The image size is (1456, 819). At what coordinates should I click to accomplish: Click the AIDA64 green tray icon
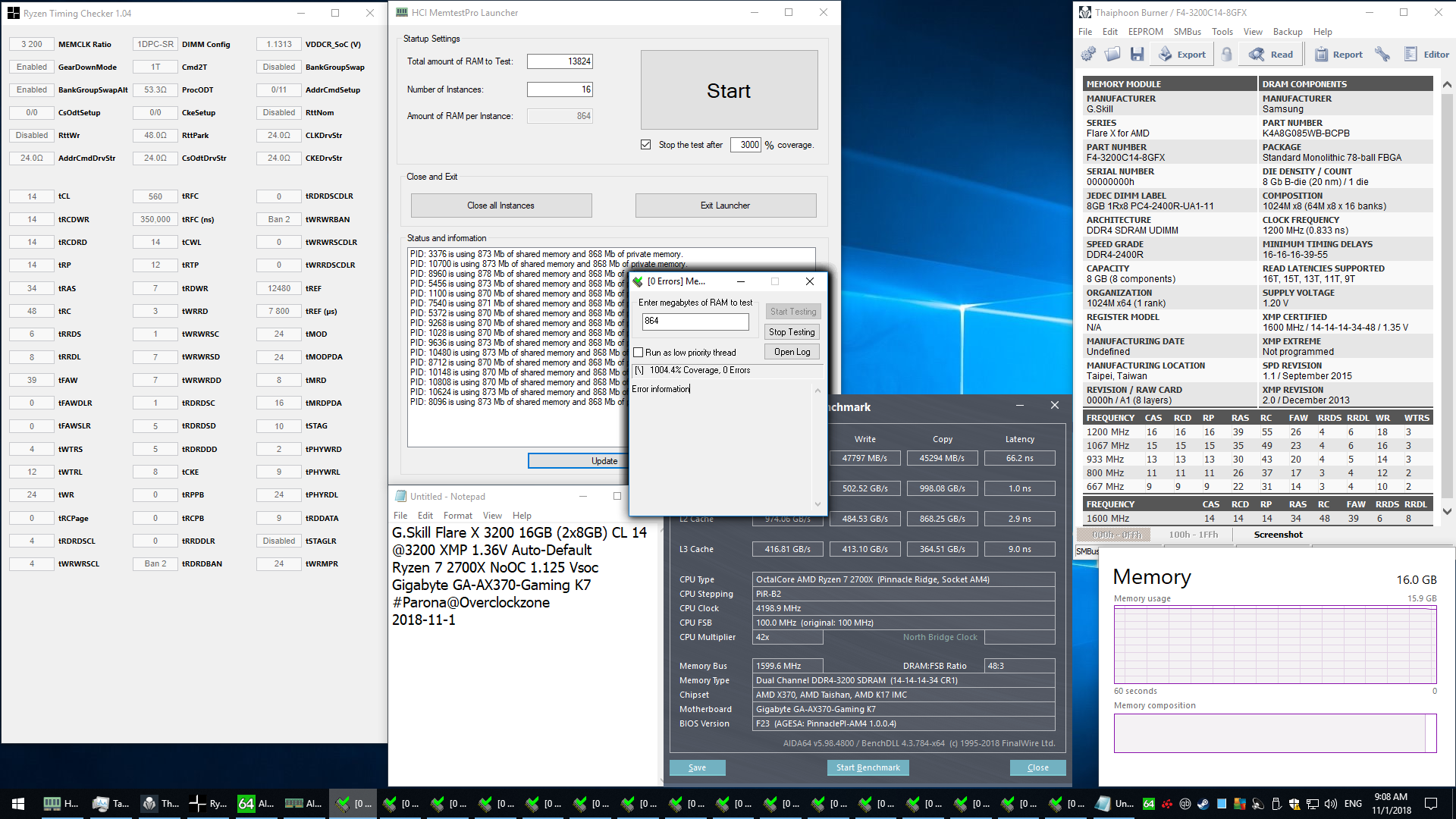1149,804
